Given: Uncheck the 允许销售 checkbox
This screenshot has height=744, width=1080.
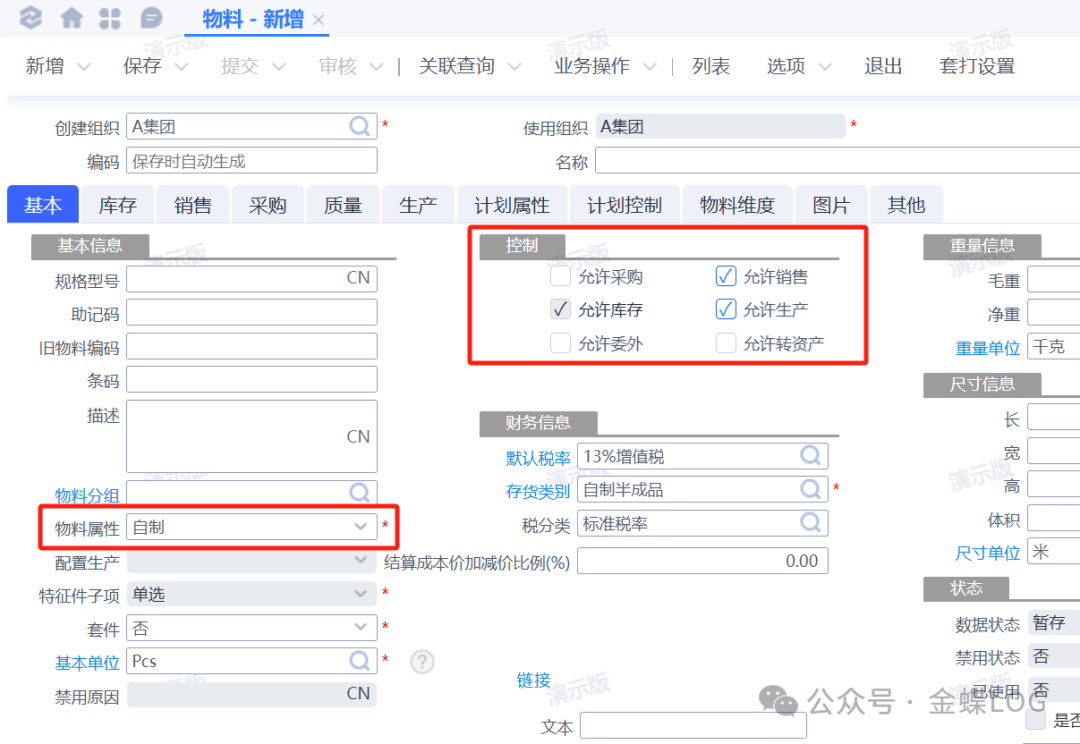Looking at the screenshot, I should tap(726, 277).
